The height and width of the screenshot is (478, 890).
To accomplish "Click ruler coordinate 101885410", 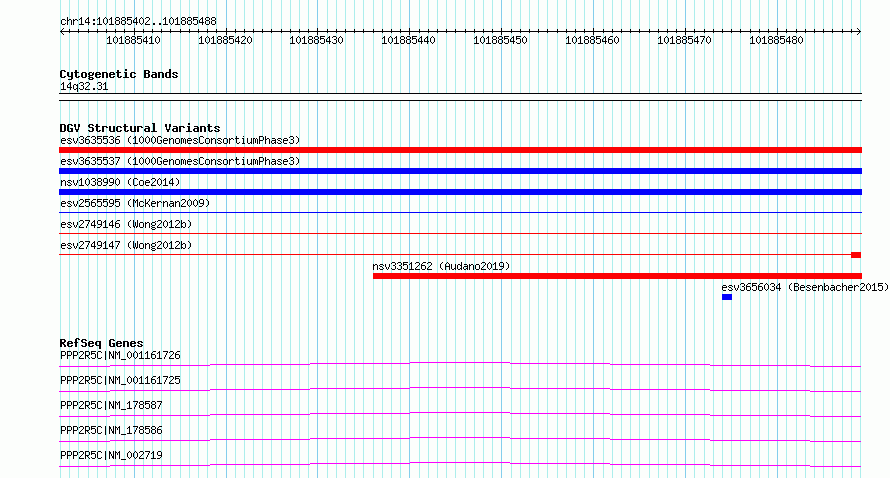I will pos(133,40).
